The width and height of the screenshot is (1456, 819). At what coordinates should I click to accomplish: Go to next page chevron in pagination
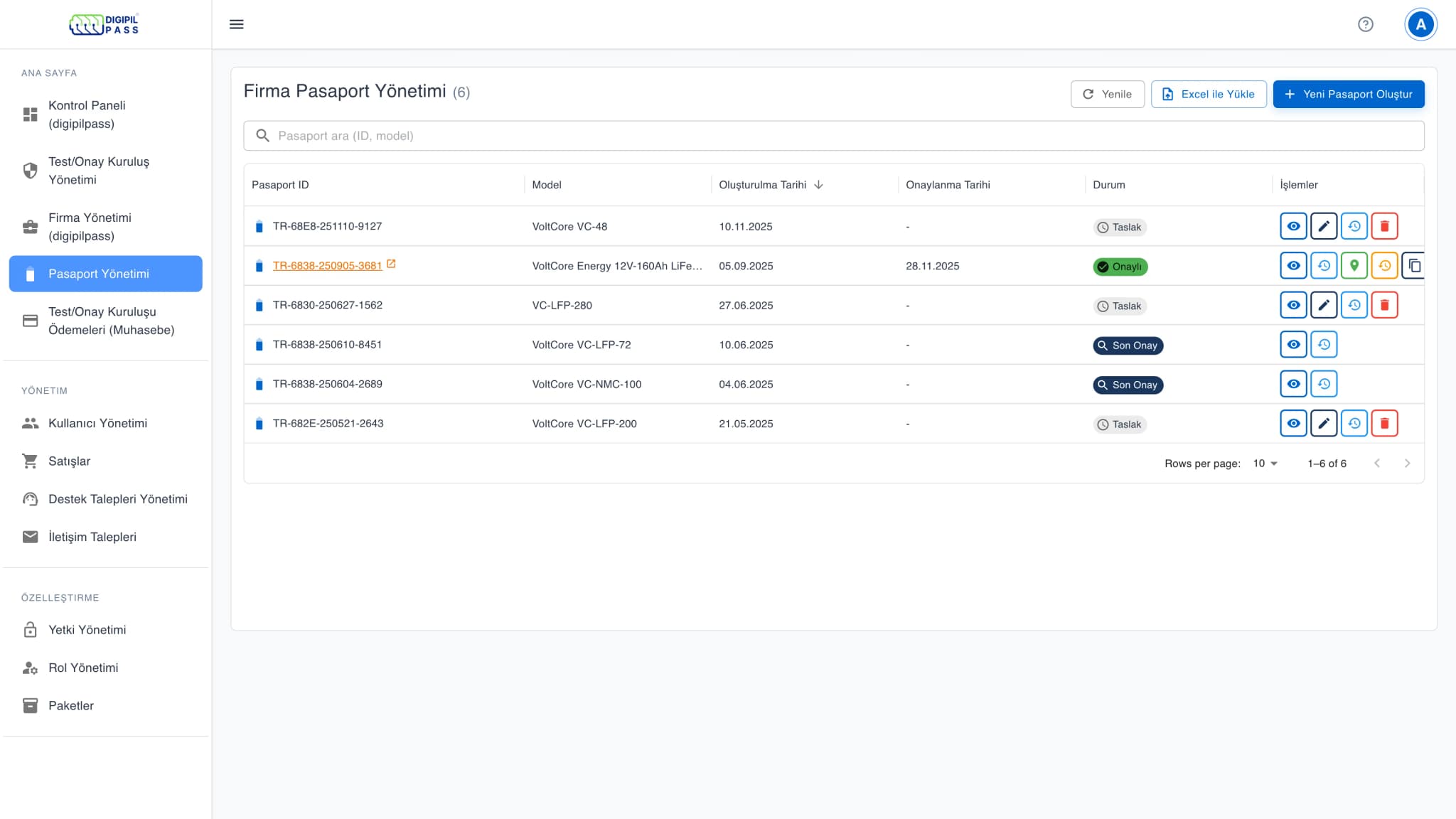1407,464
